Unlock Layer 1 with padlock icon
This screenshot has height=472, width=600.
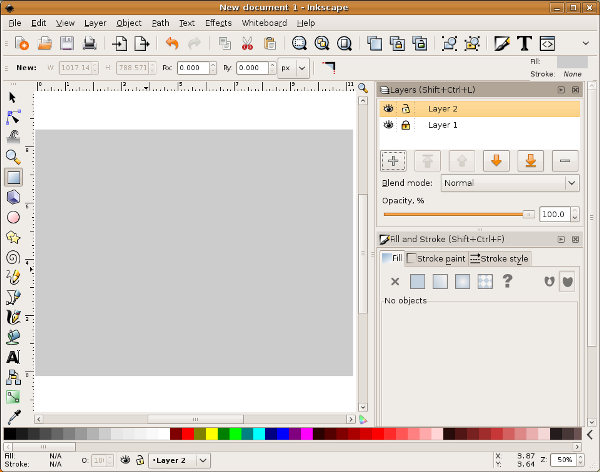(406, 125)
